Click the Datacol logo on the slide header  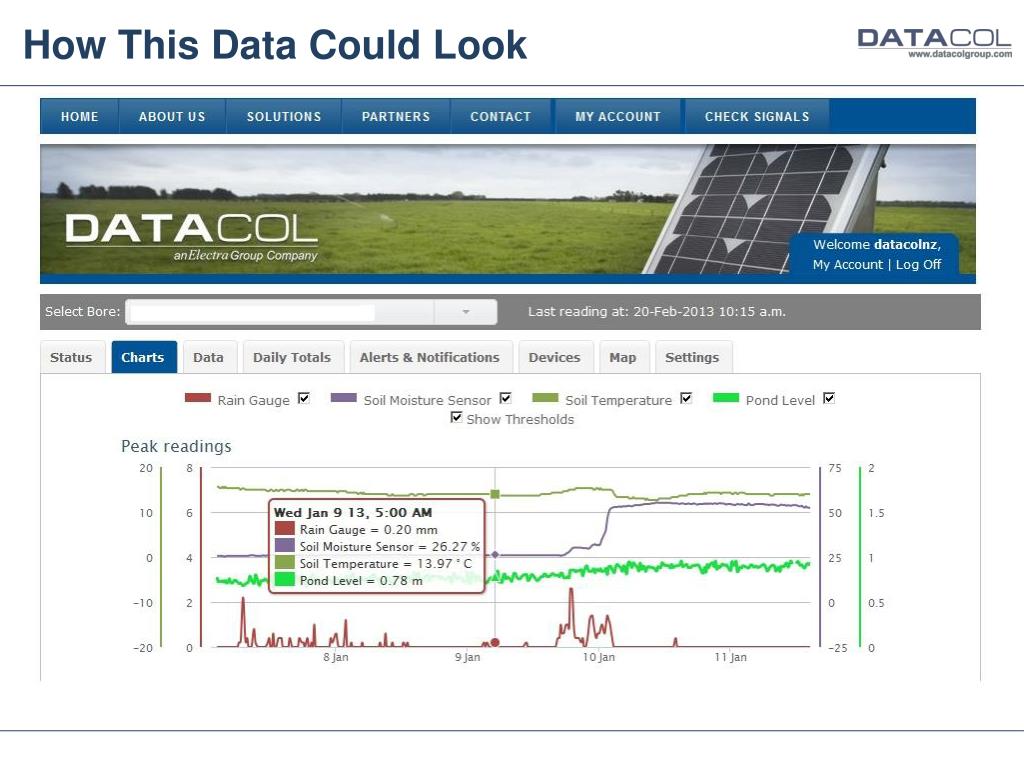pos(935,43)
